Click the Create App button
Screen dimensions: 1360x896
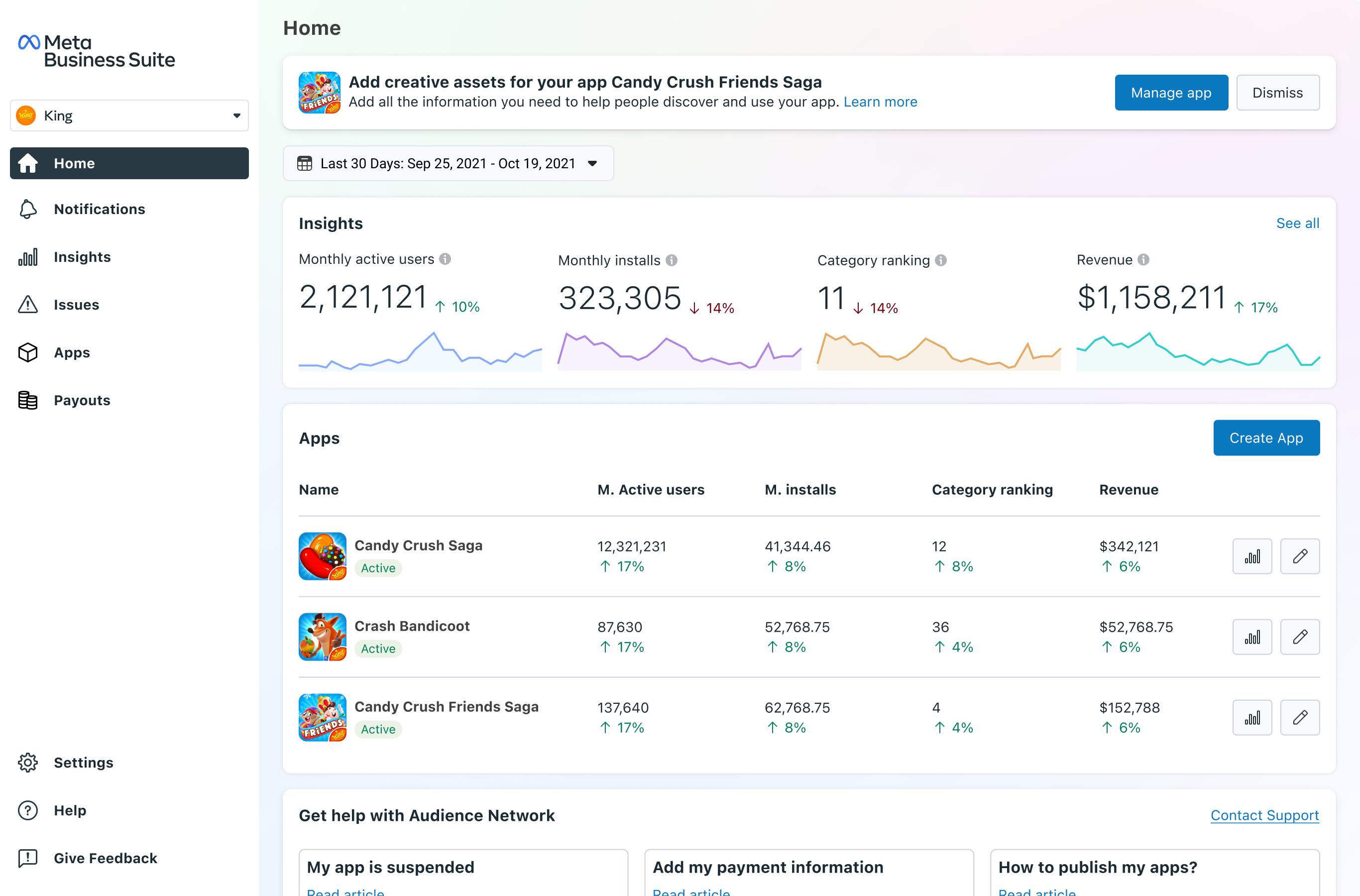click(1266, 438)
